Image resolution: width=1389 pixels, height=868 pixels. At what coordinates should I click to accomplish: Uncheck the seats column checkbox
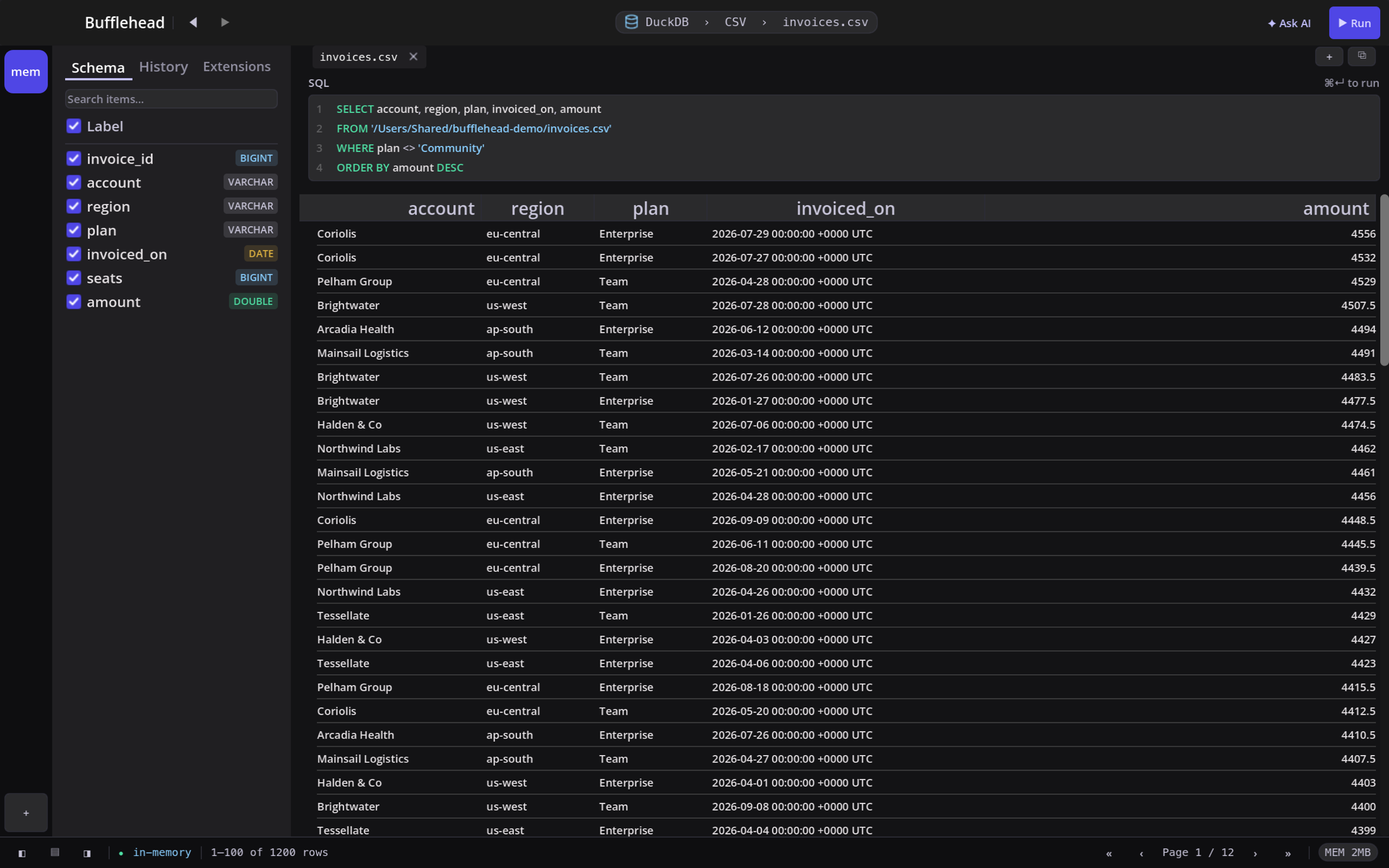tap(74, 278)
